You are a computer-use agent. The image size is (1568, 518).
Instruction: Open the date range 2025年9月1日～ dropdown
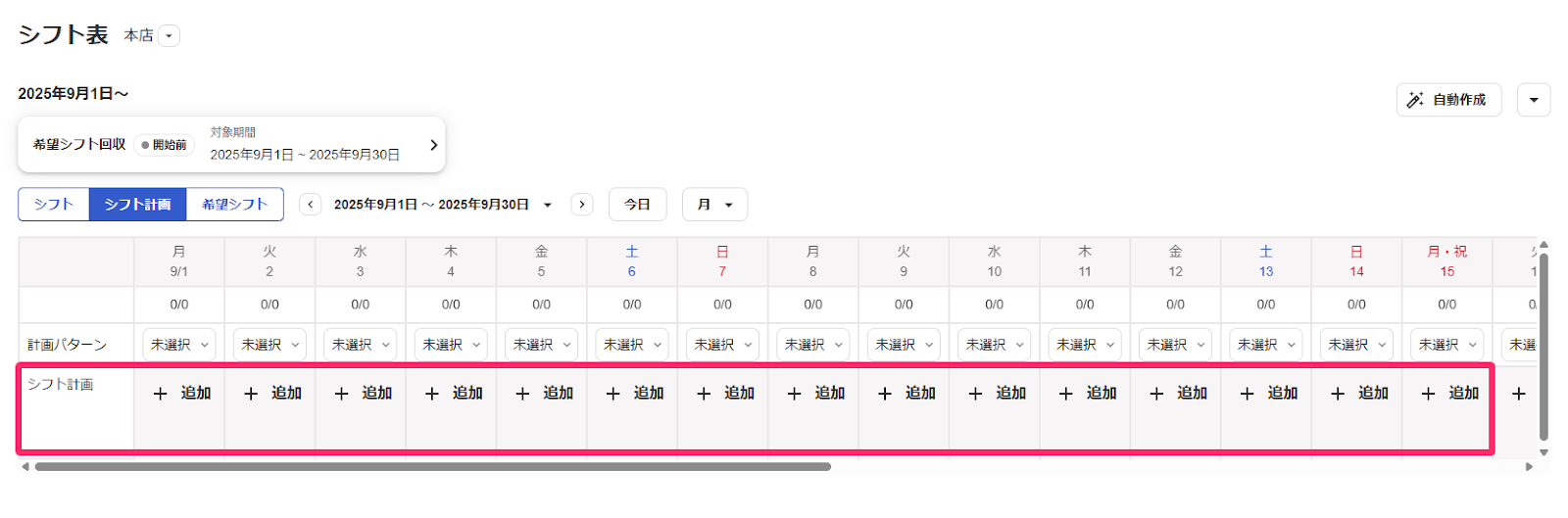point(443,205)
